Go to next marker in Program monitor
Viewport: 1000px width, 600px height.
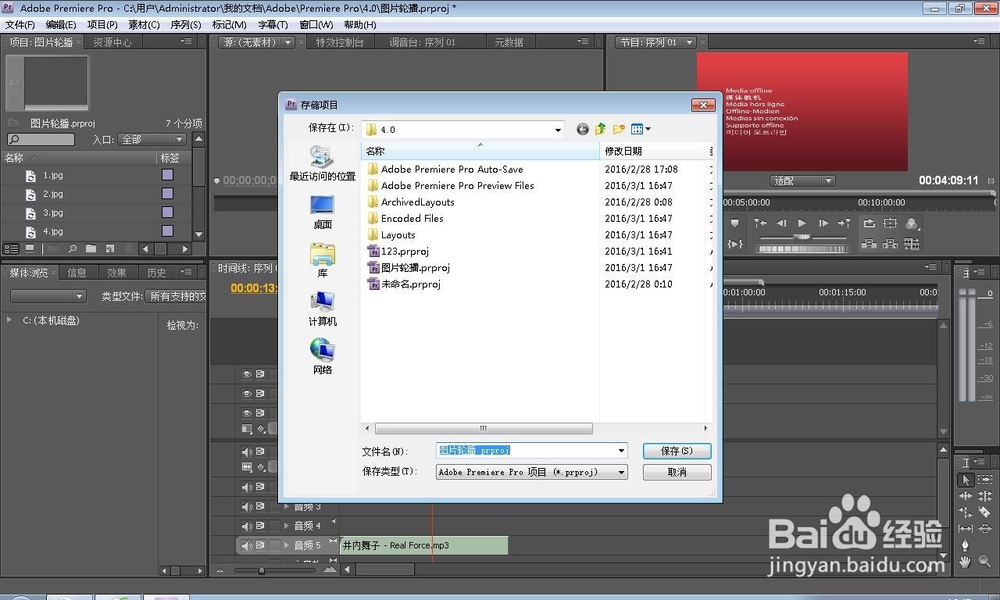[x=844, y=223]
